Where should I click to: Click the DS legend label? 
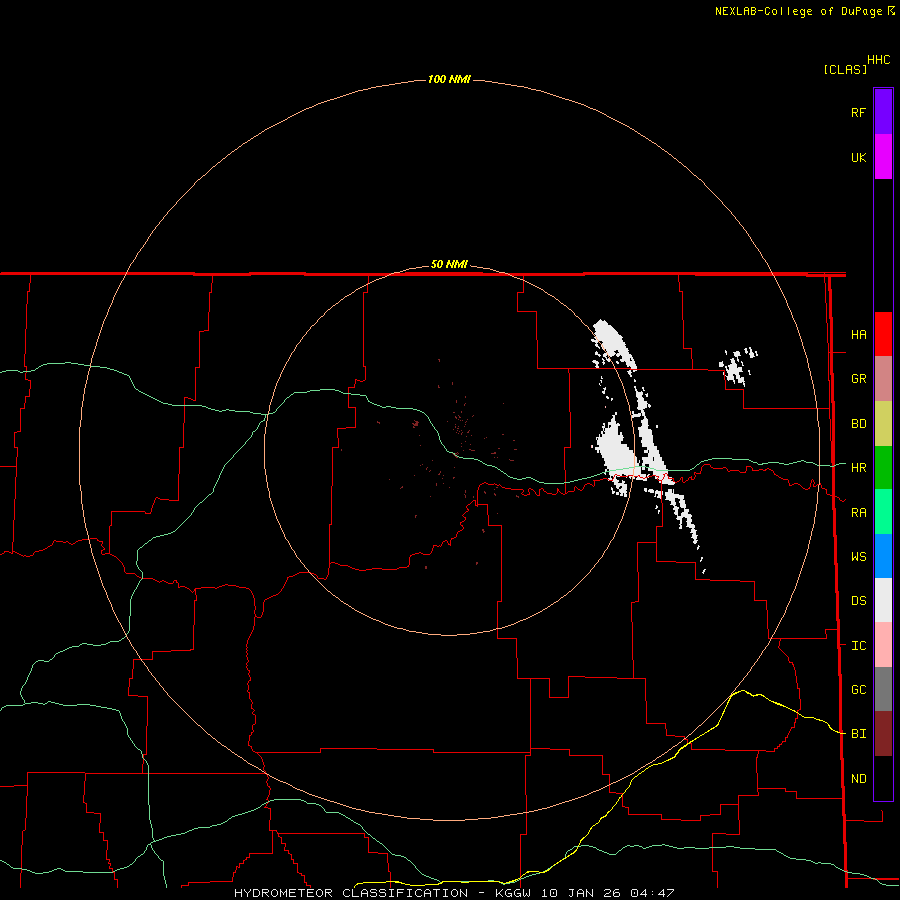(x=858, y=600)
